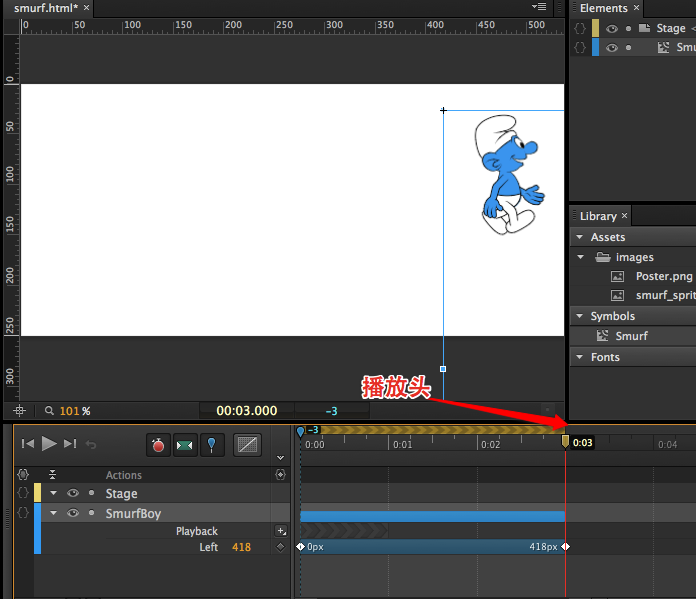This screenshot has width=696, height=599.
Task: Select Poster.png in the Library
Action: tap(664, 276)
